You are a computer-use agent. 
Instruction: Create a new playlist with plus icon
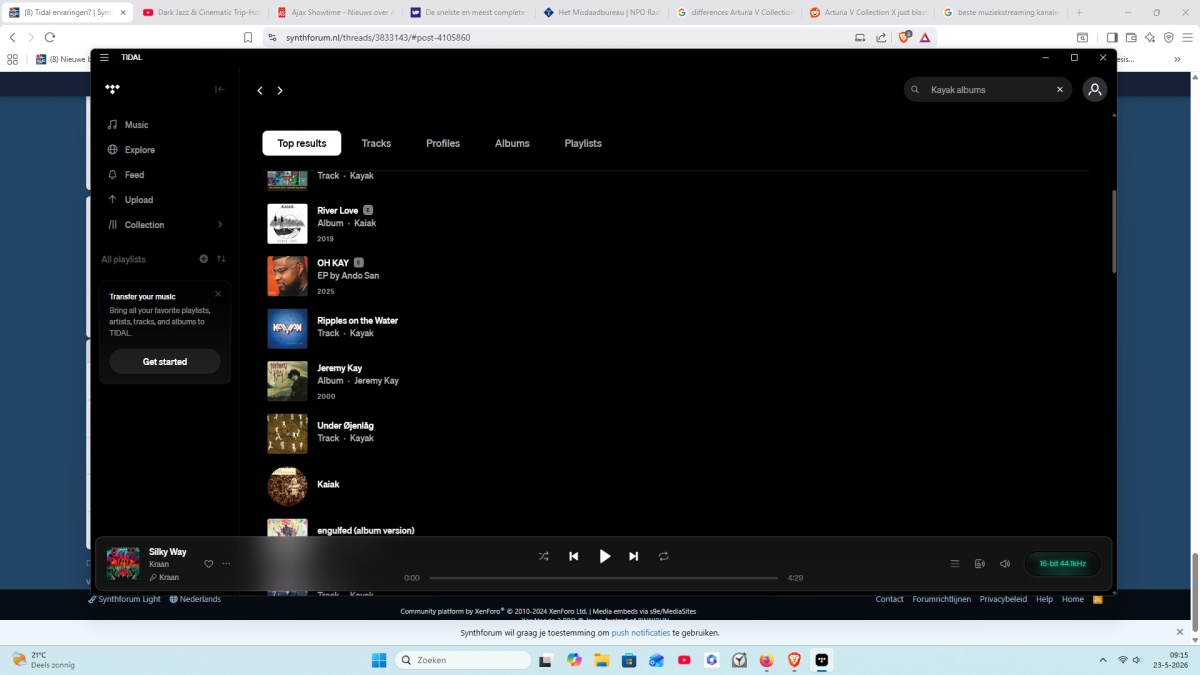pos(204,259)
